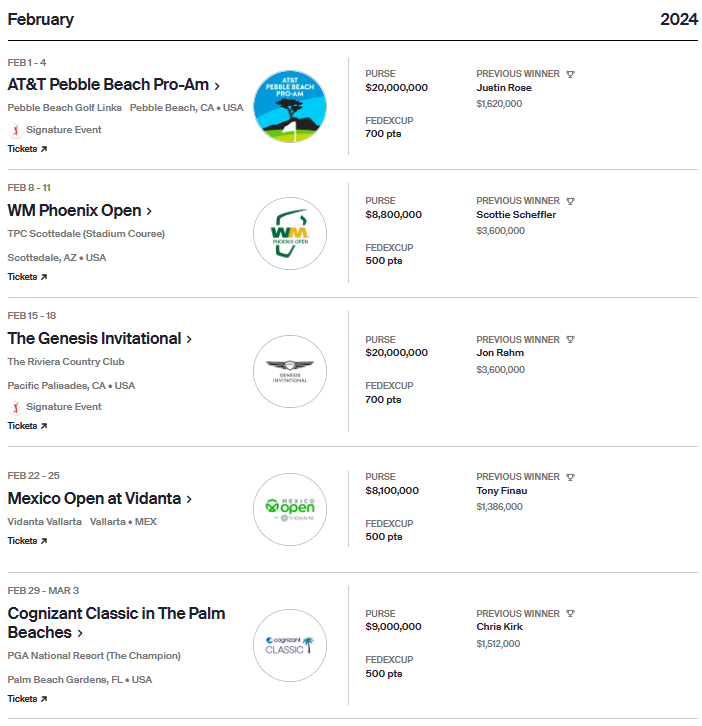Click external arrow icon on Cognizant Classic Tickets
This screenshot has width=702, height=726.
click(44, 699)
